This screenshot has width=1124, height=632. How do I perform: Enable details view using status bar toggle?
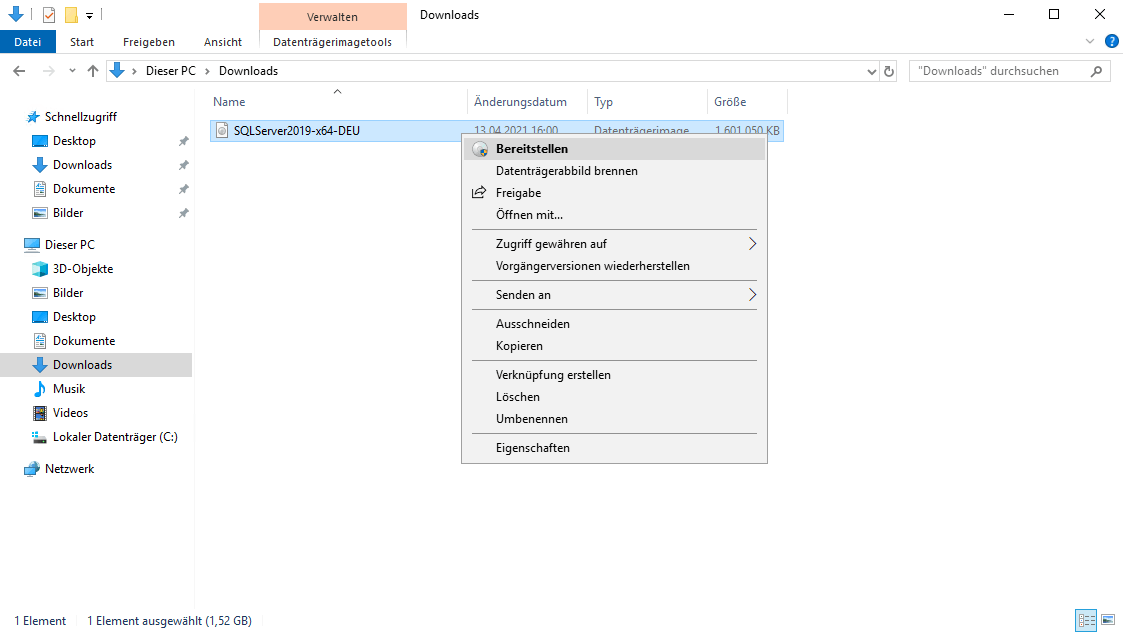[x=1086, y=620]
